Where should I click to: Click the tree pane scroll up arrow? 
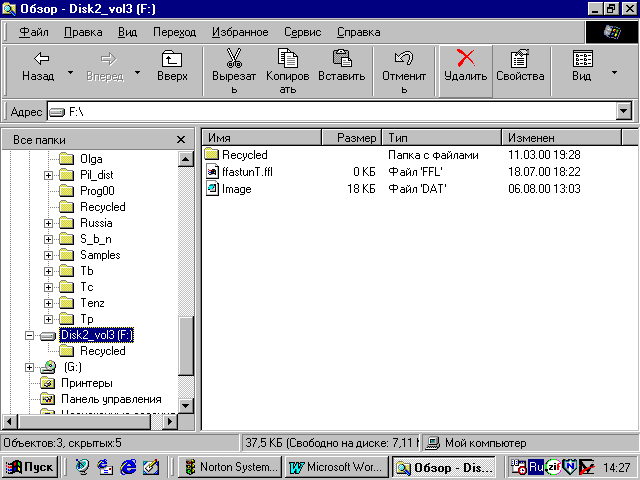tap(185, 159)
